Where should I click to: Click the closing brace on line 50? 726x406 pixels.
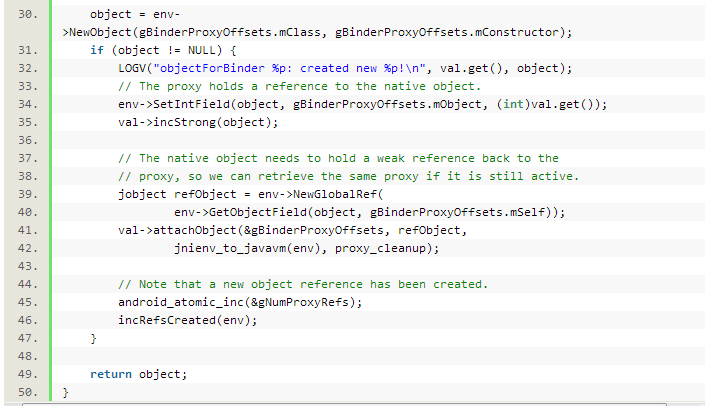tap(65, 393)
